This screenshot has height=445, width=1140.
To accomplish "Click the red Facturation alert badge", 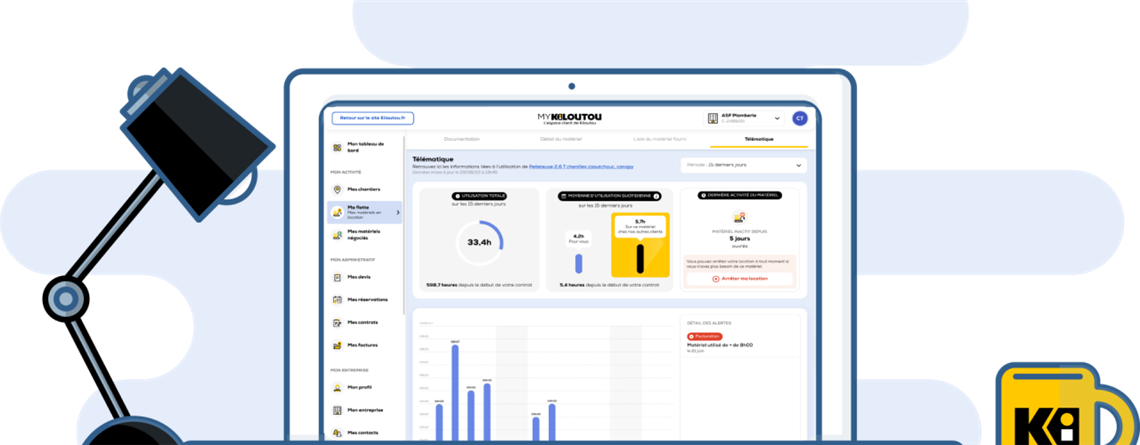I will tap(705, 337).
